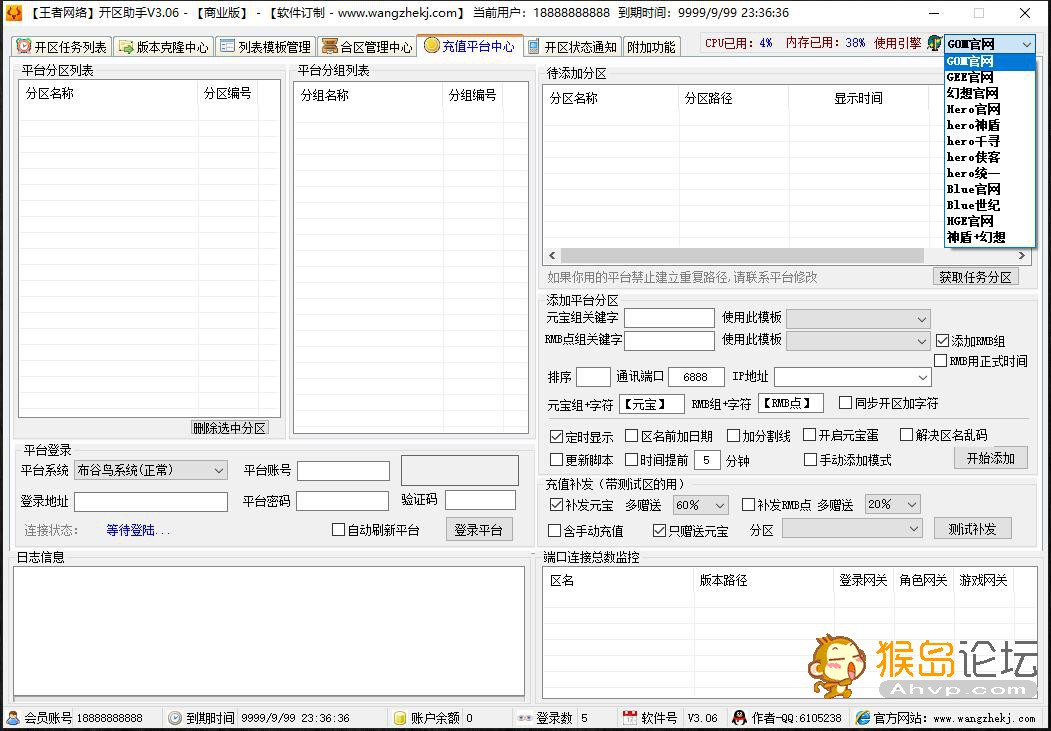Go to the 列表模板管理 tab
Image resolution: width=1051 pixels, height=731 pixels.
tap(265, 46)
